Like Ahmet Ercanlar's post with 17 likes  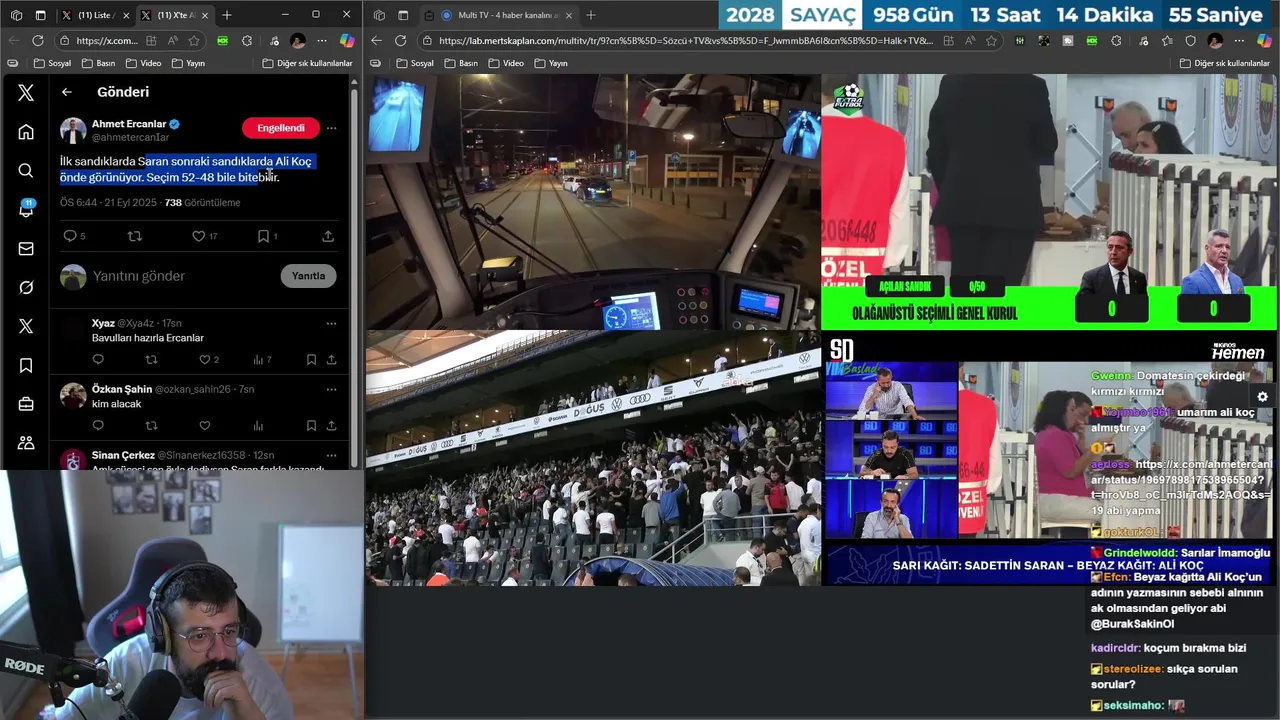coord(198,236)
